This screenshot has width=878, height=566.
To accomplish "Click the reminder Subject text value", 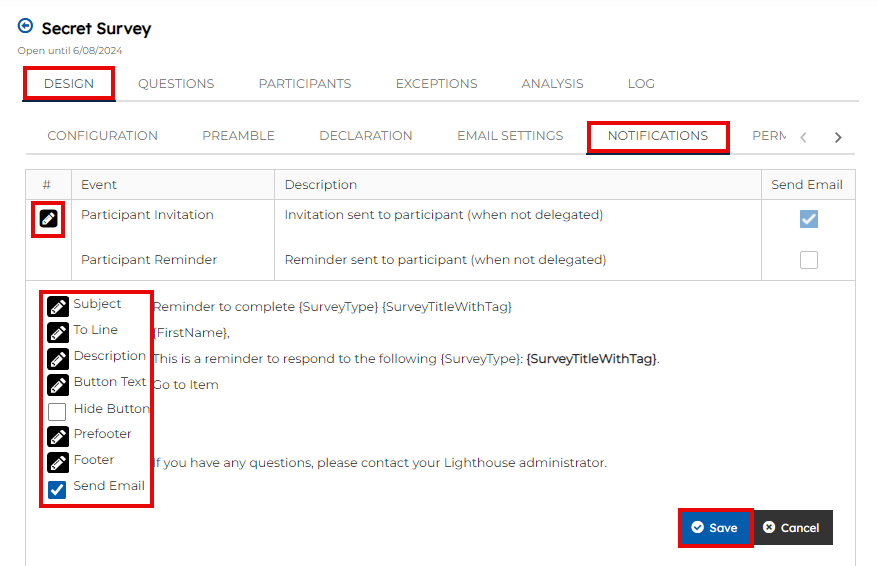I will point(332,307).
